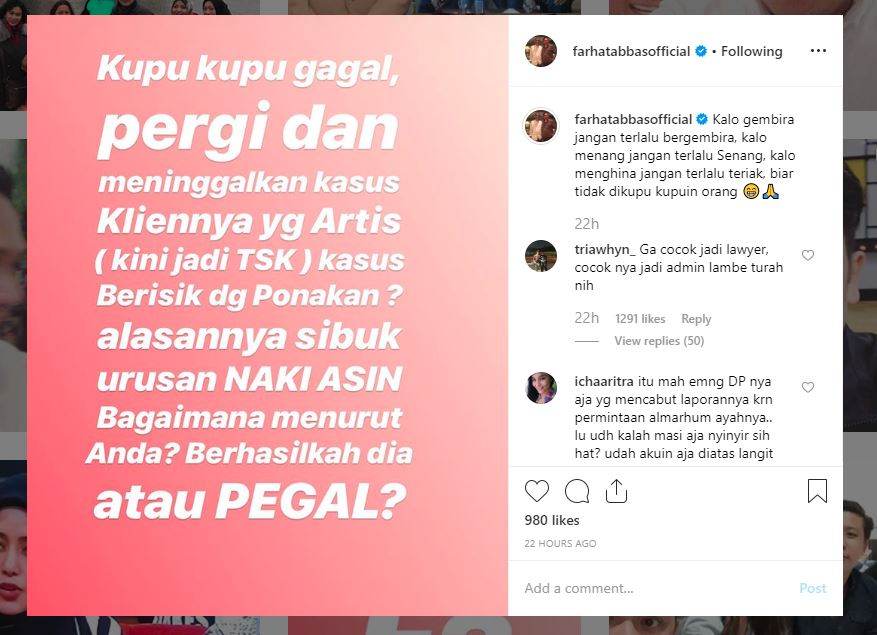Click the header profile avatar of farhatabbasofficial
This screenshot has height=635, width=877.
click(x=541, y=51)
